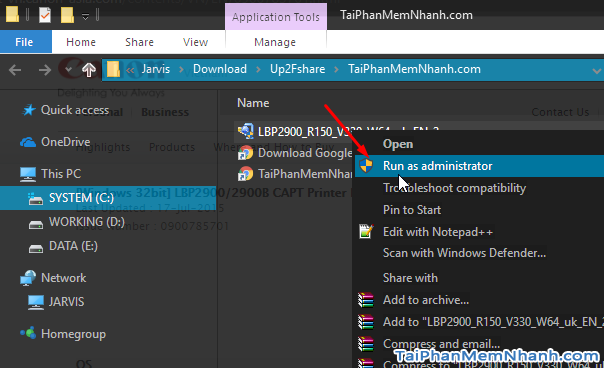Click the Quick access star icon
Screen dimensions: 604x368
click(x=28, y=110)
